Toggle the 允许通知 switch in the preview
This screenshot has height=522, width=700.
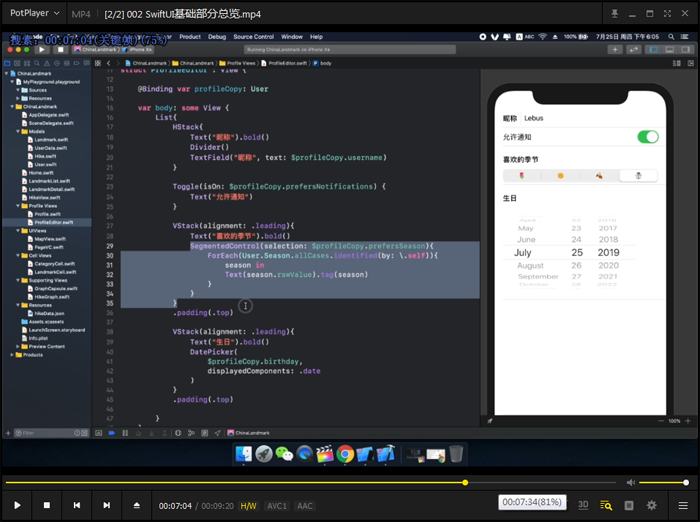coord(647,136)
